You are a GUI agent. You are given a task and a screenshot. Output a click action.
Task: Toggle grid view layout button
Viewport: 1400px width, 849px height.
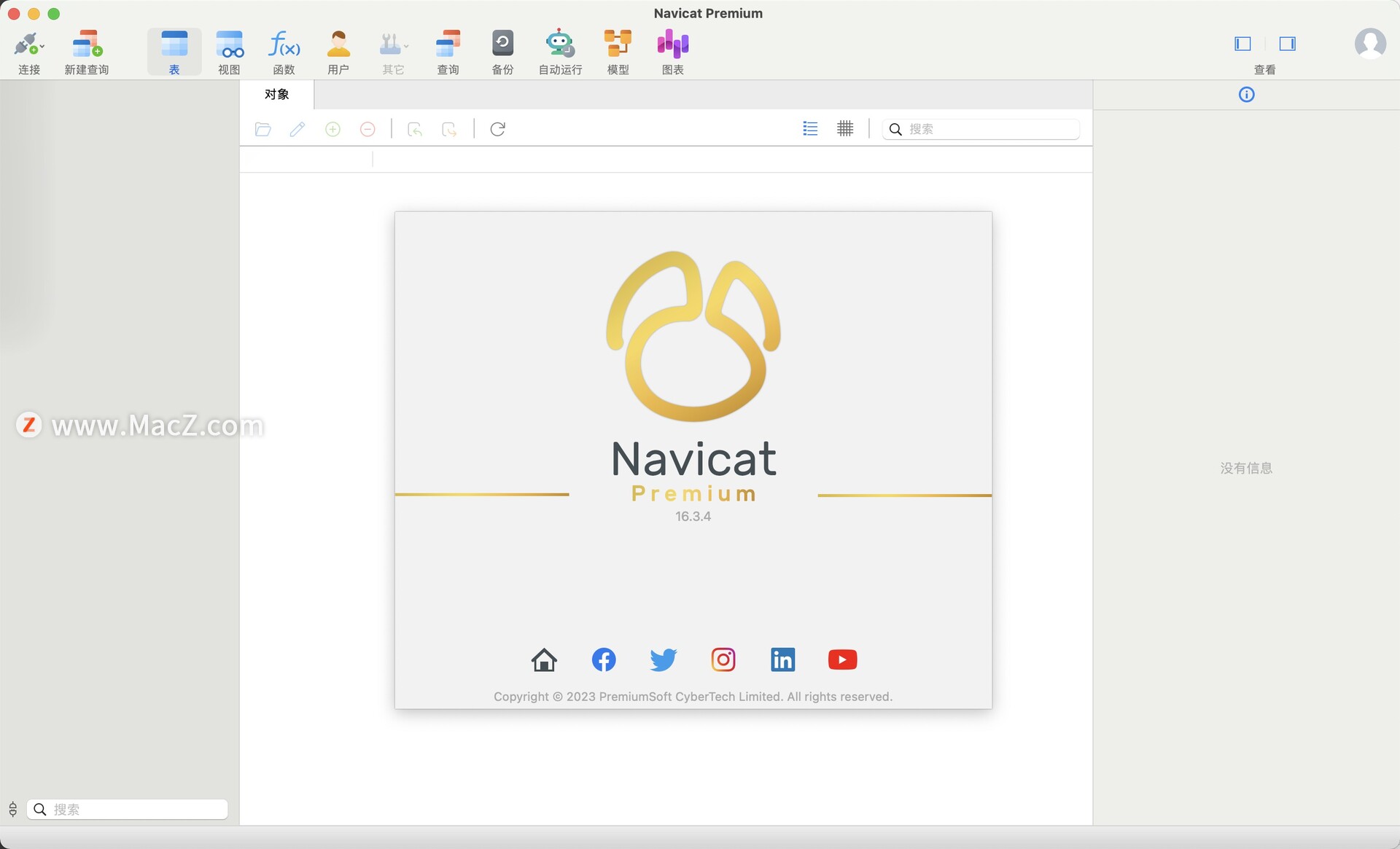coord(845,128)
